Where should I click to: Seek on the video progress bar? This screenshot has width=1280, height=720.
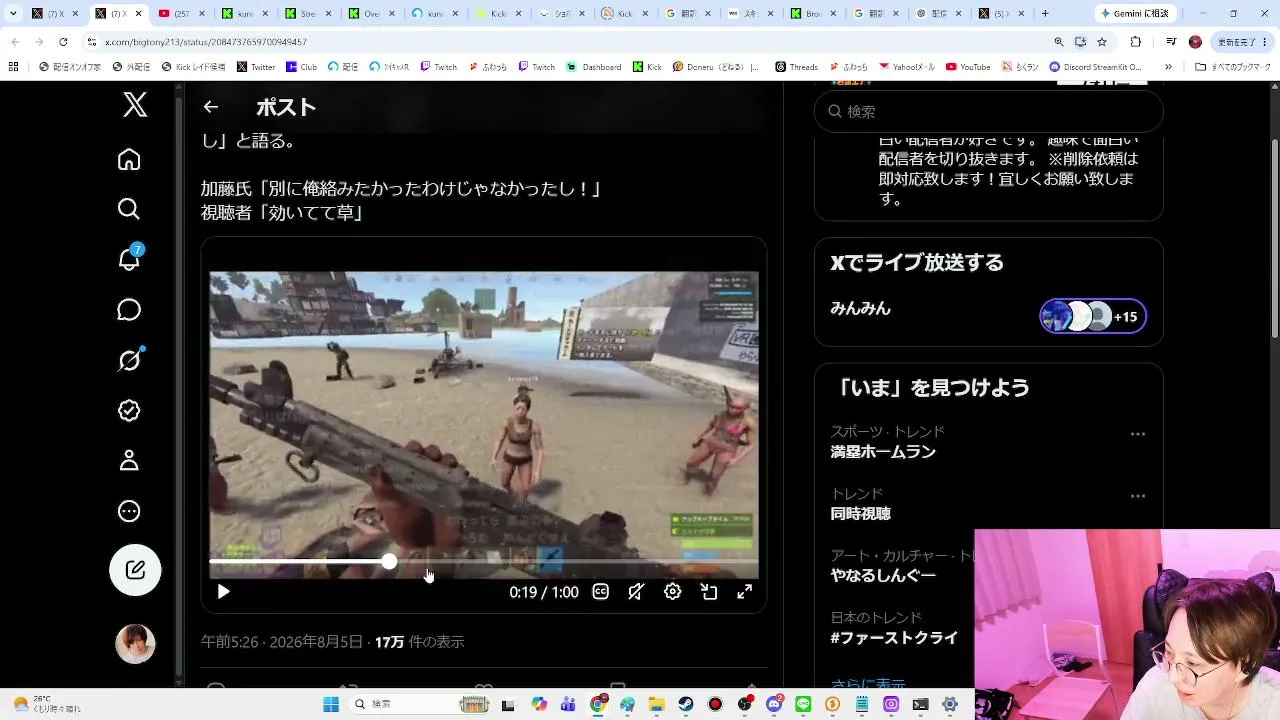coord(483,562)
